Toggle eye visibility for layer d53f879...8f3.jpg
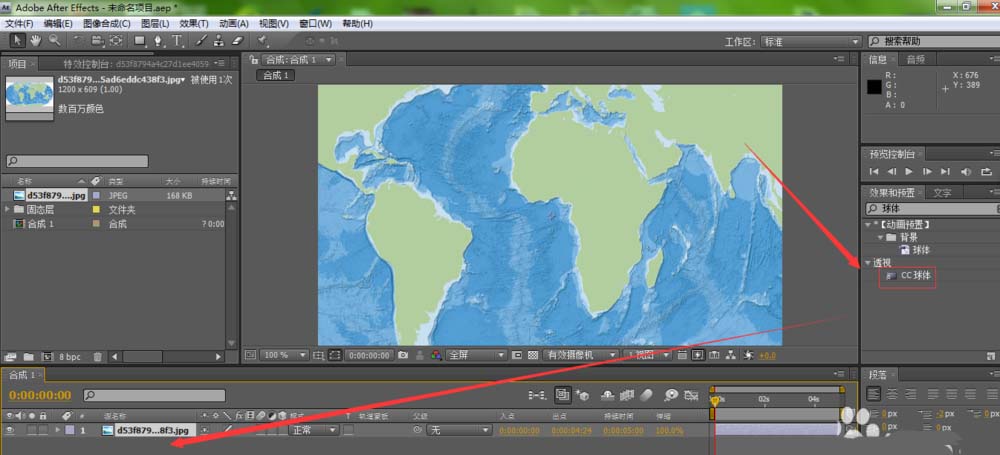Viewport: 1000px width, 455px height. [10, 431]
